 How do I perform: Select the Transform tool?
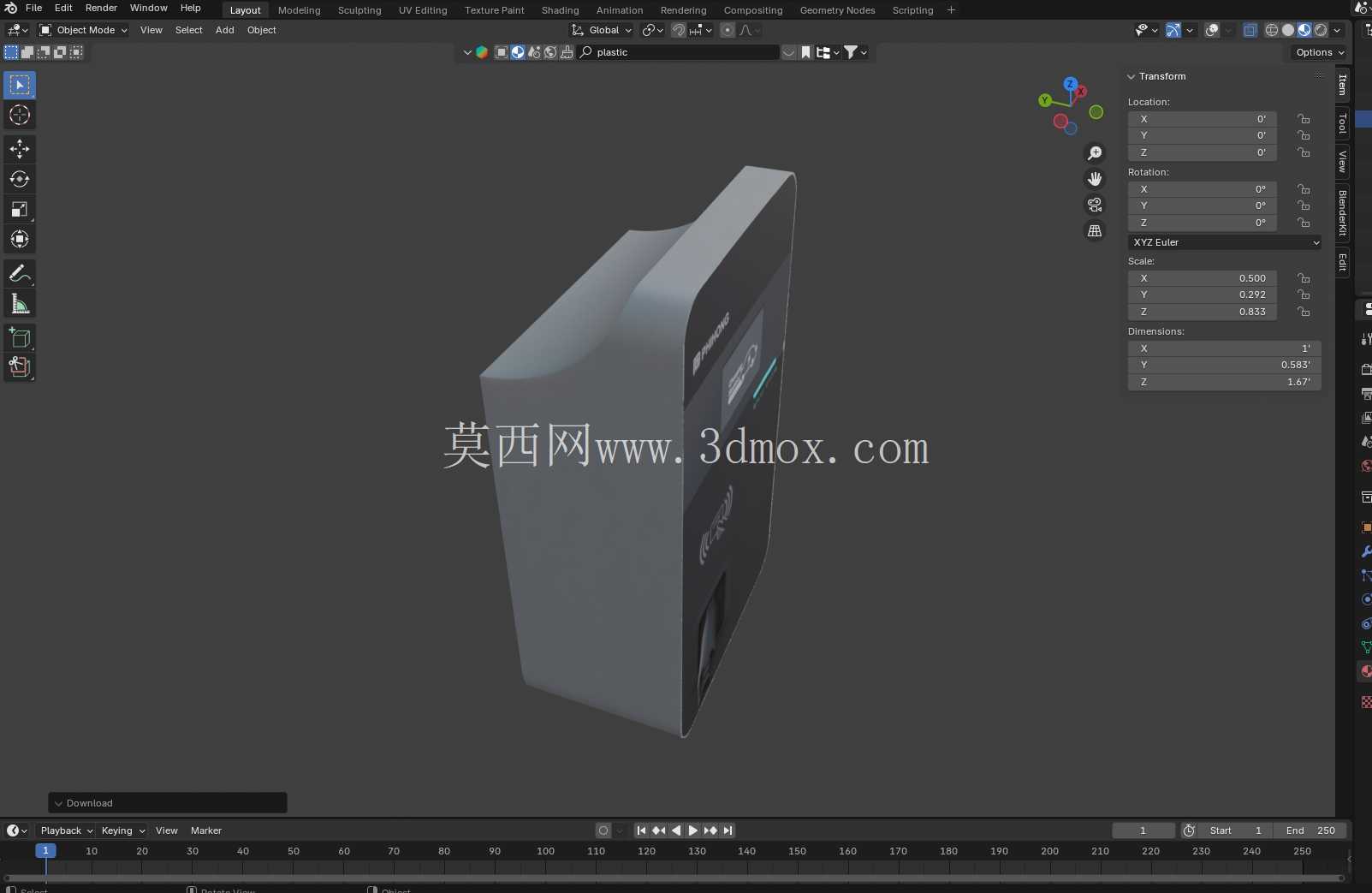tap(20, 239)
